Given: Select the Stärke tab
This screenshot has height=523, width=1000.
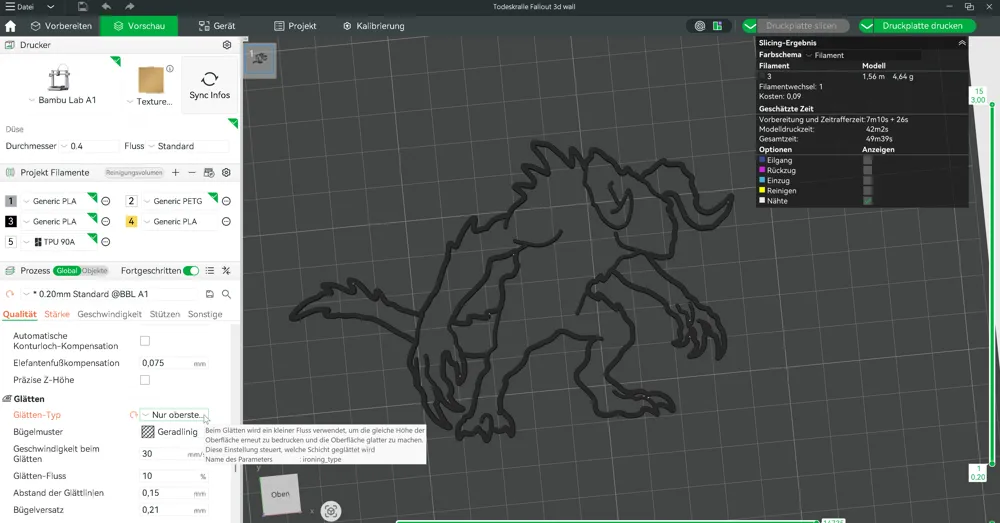Looking at the screenshot, I should click(57, 314).
